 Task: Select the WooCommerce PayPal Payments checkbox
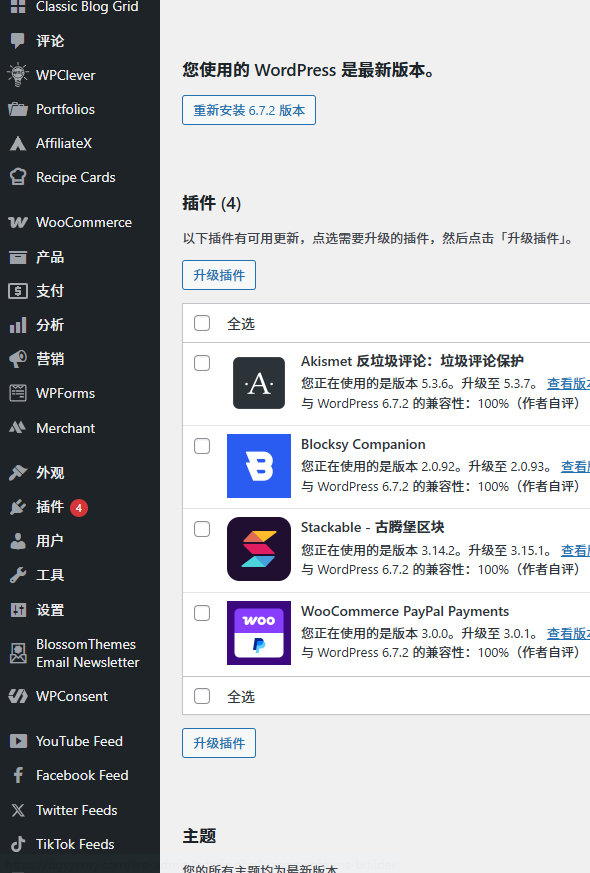click(x=202, y=613)
